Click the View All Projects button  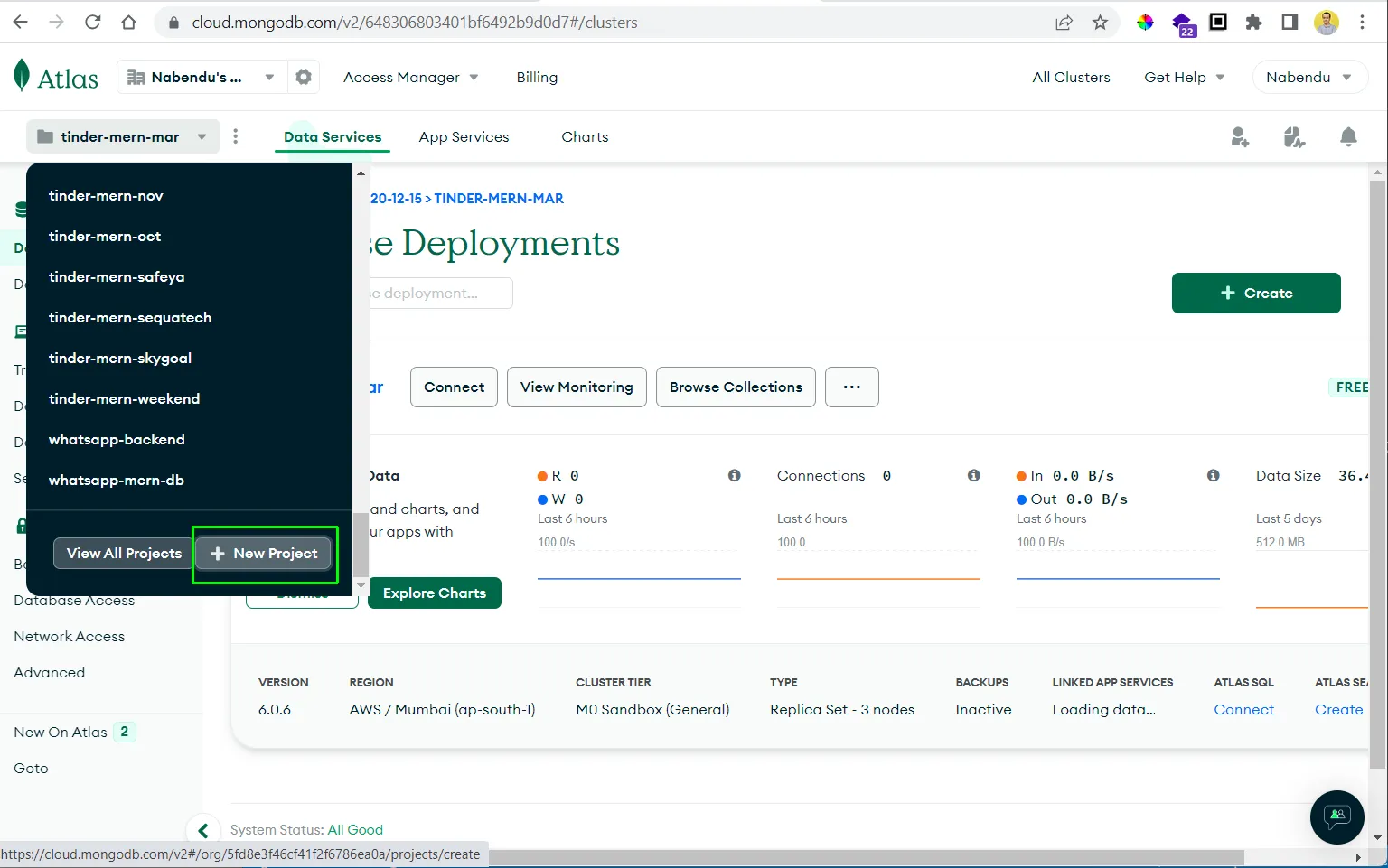click(x=124, y=553)
